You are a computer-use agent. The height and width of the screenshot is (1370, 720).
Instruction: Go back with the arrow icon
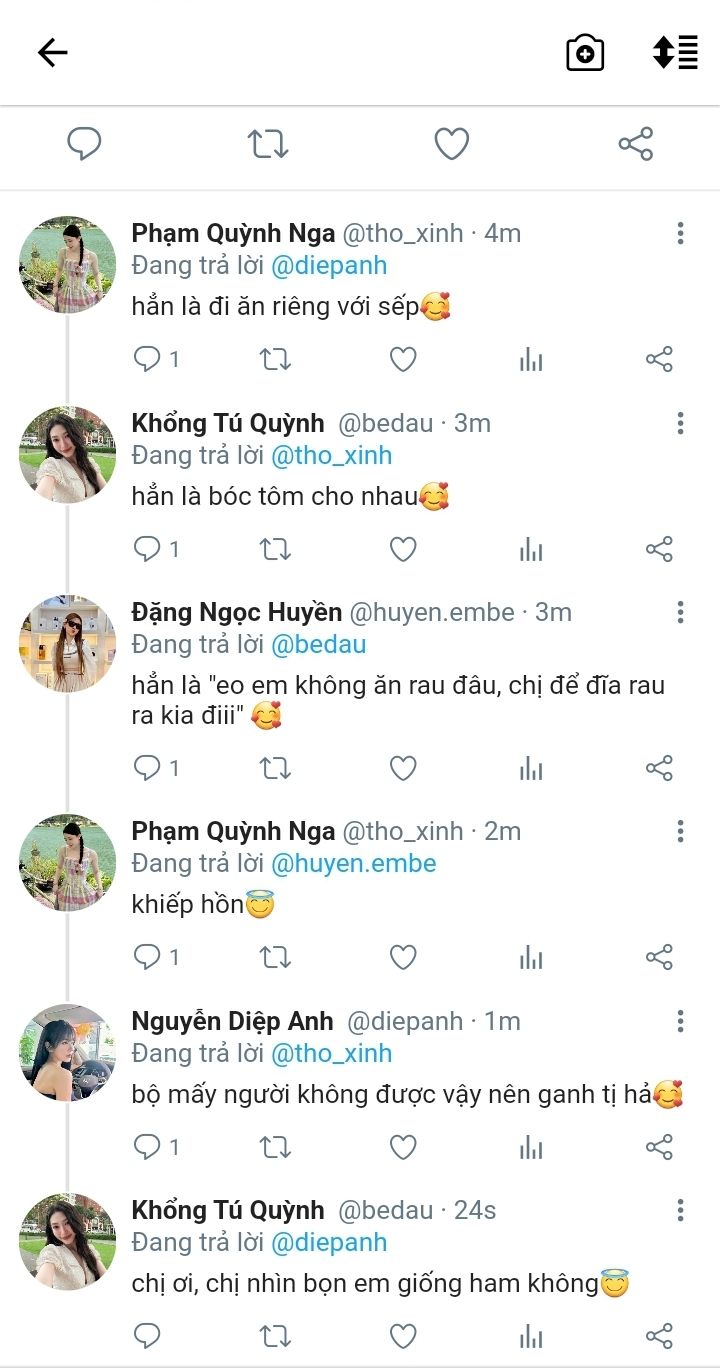[x=52, y=53]
